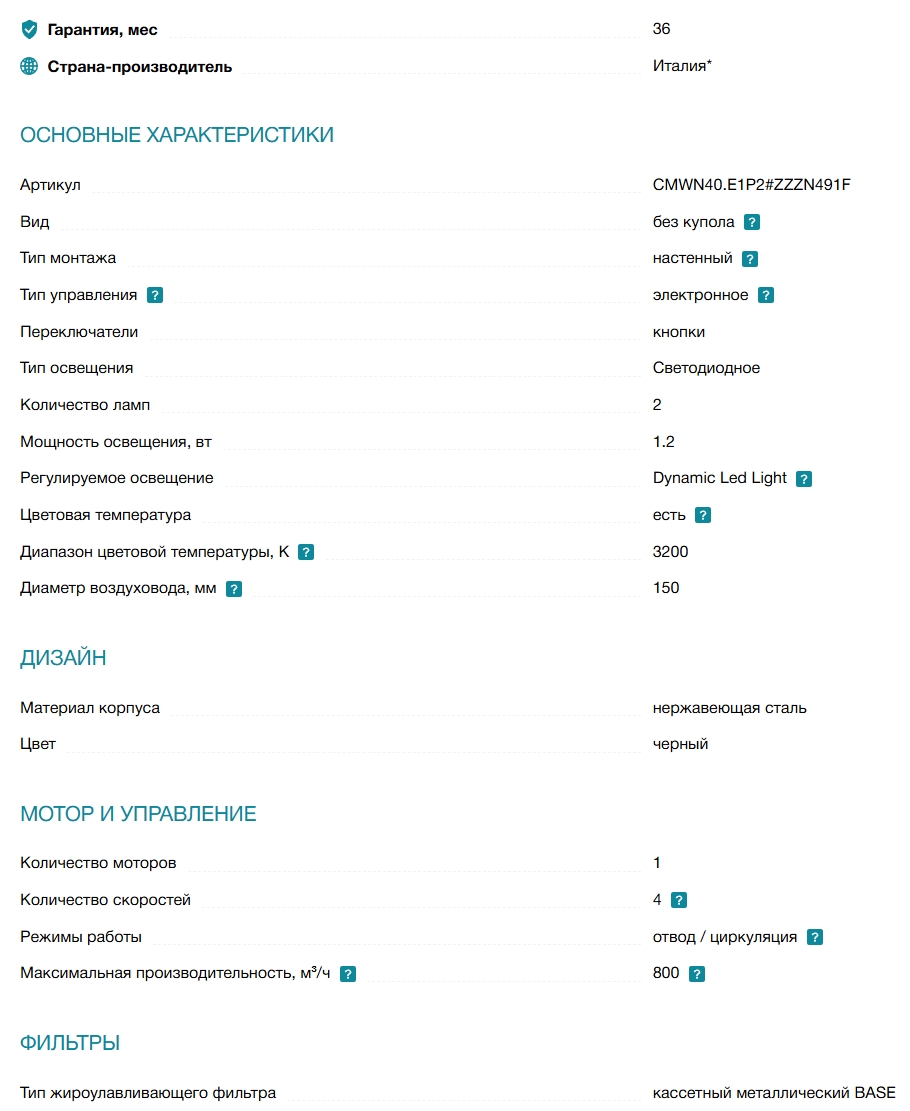Open help icon for 'Диаметр воздуховода, мм'
The height and width of the screenshot is (1111, 910).
(x=233, y=589)
